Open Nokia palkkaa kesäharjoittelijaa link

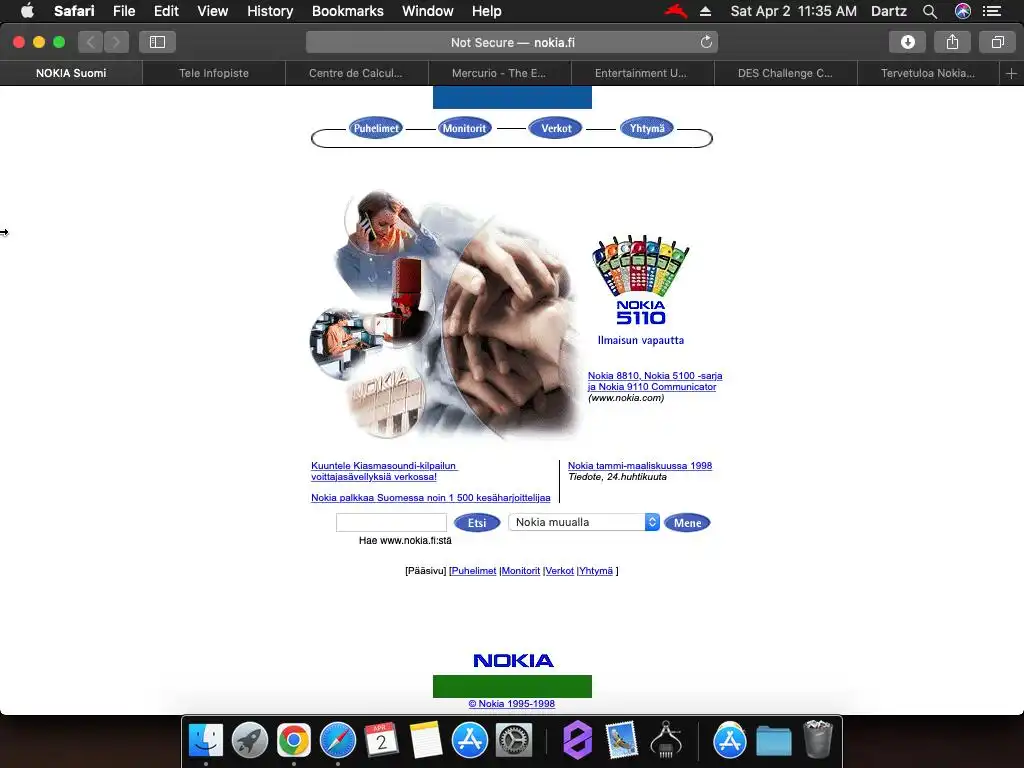tap(430, 498)
